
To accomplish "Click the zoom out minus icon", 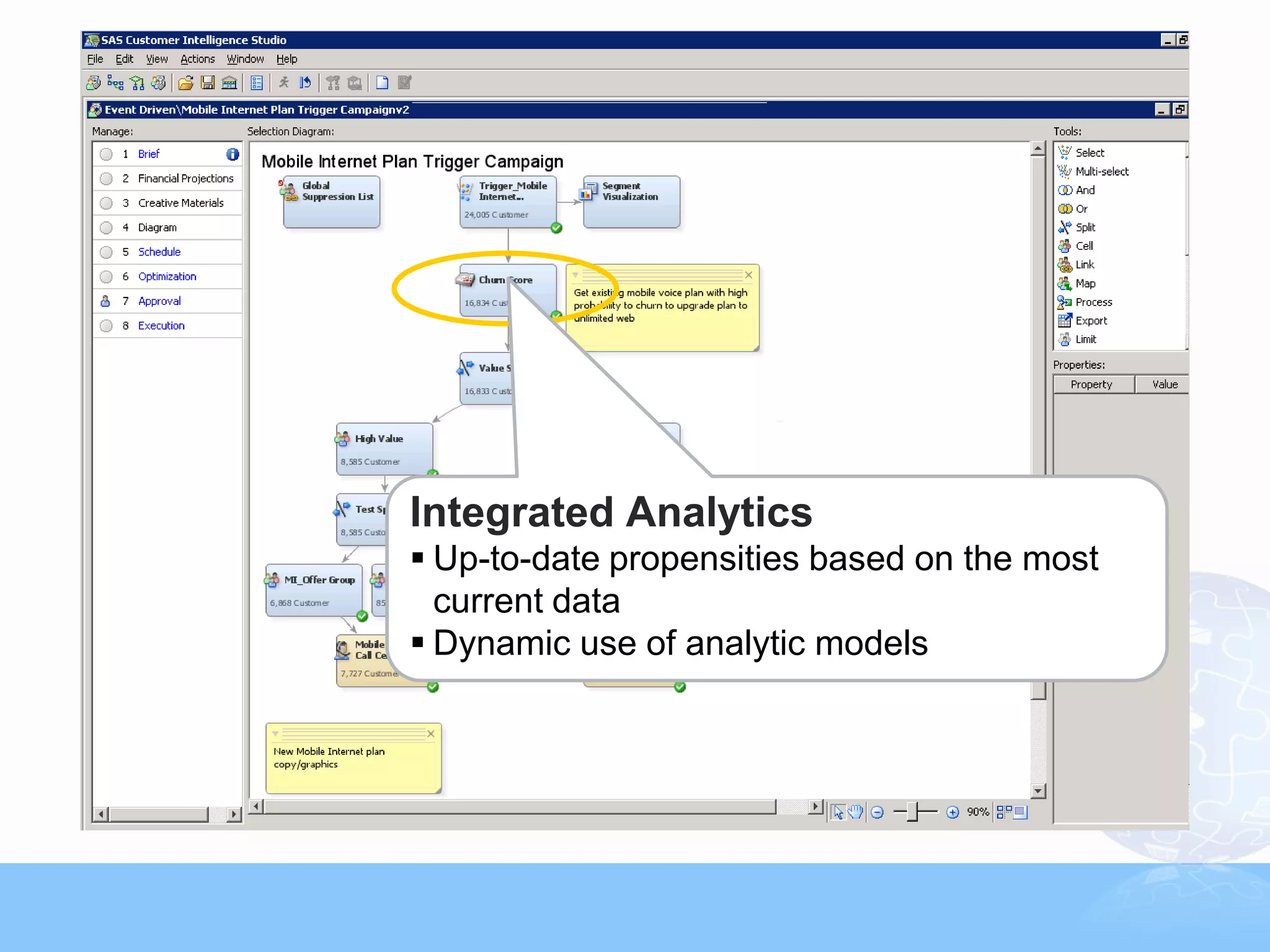I will coord(877,812).
